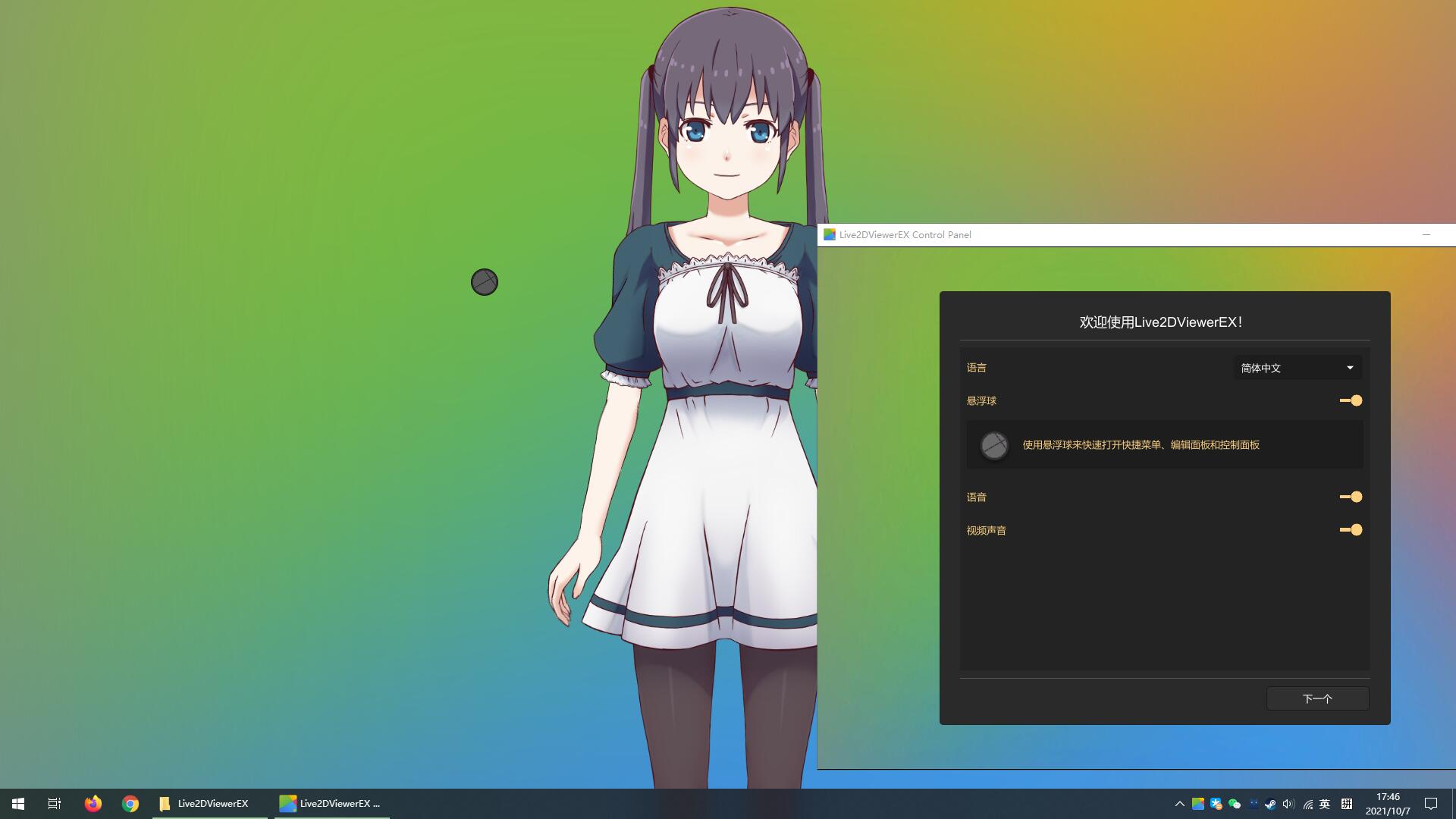Toggle the 悬浮球 floating ball switch

[x=1351, y=400]
